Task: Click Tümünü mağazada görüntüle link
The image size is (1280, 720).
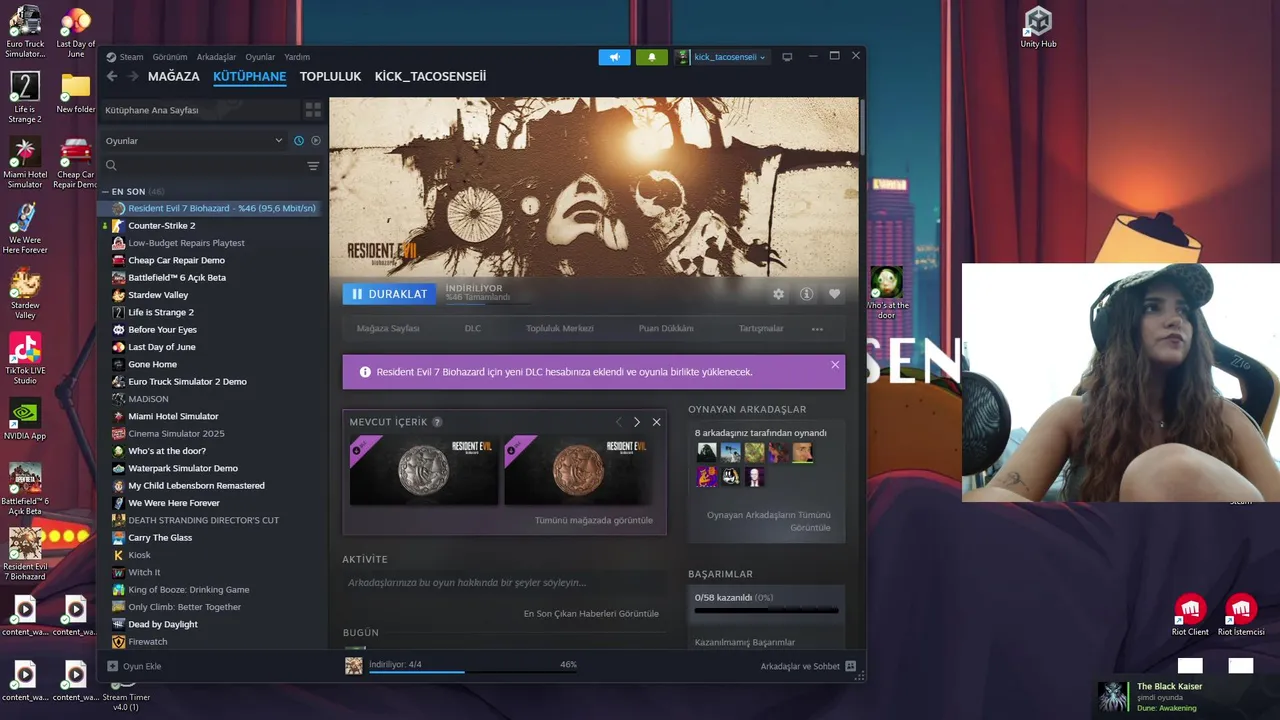Action: pos(593,520)
